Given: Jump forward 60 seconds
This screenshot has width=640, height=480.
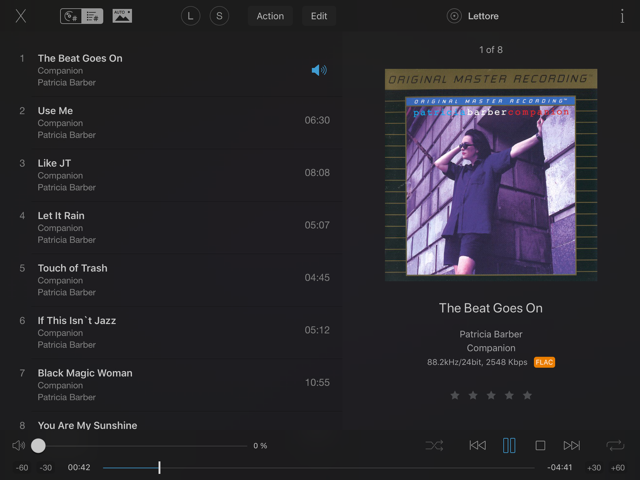Looking at the screenshot, I should [x=618, y=468].
